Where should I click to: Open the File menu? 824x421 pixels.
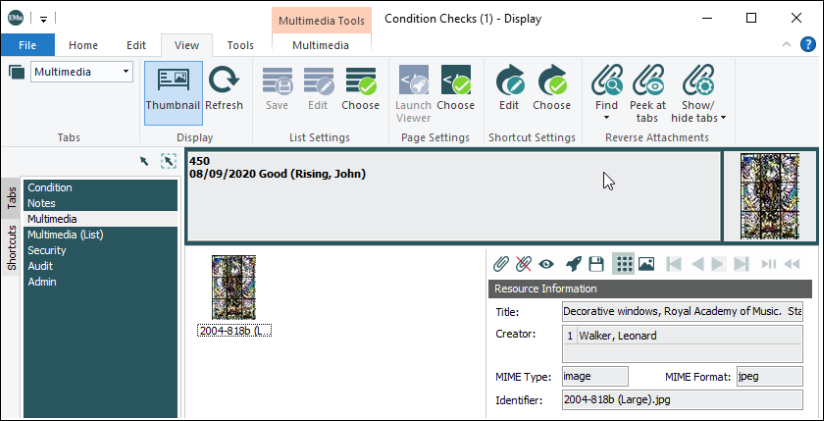tap(27, 45)
